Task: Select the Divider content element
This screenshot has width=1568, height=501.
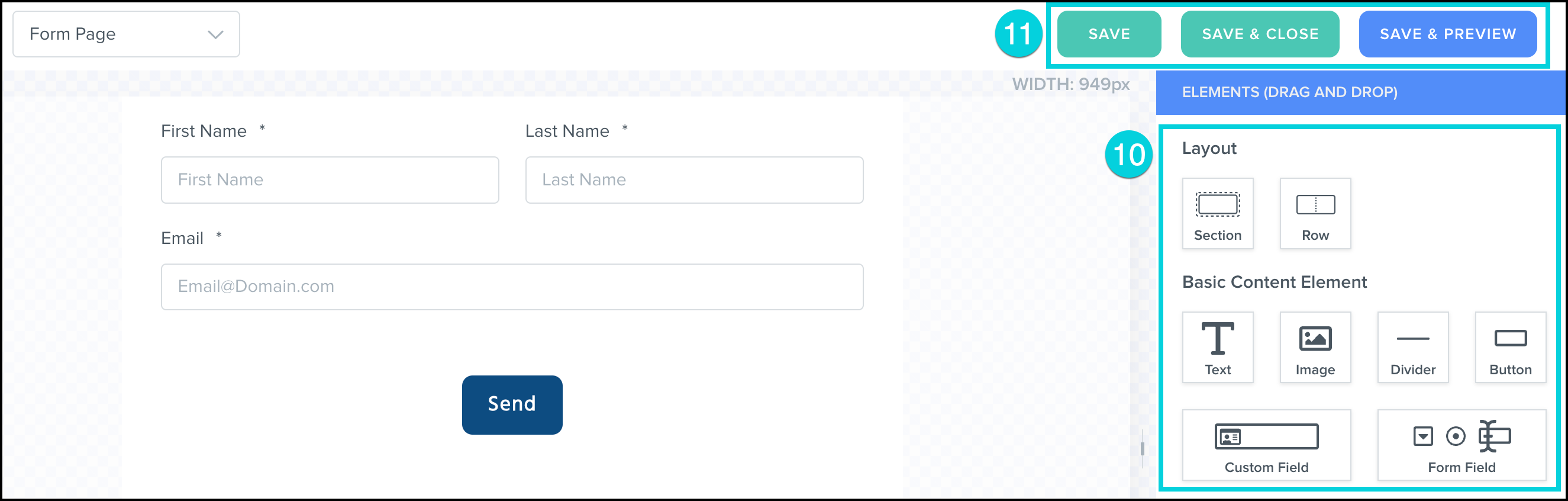Action: click(1413, 347)
